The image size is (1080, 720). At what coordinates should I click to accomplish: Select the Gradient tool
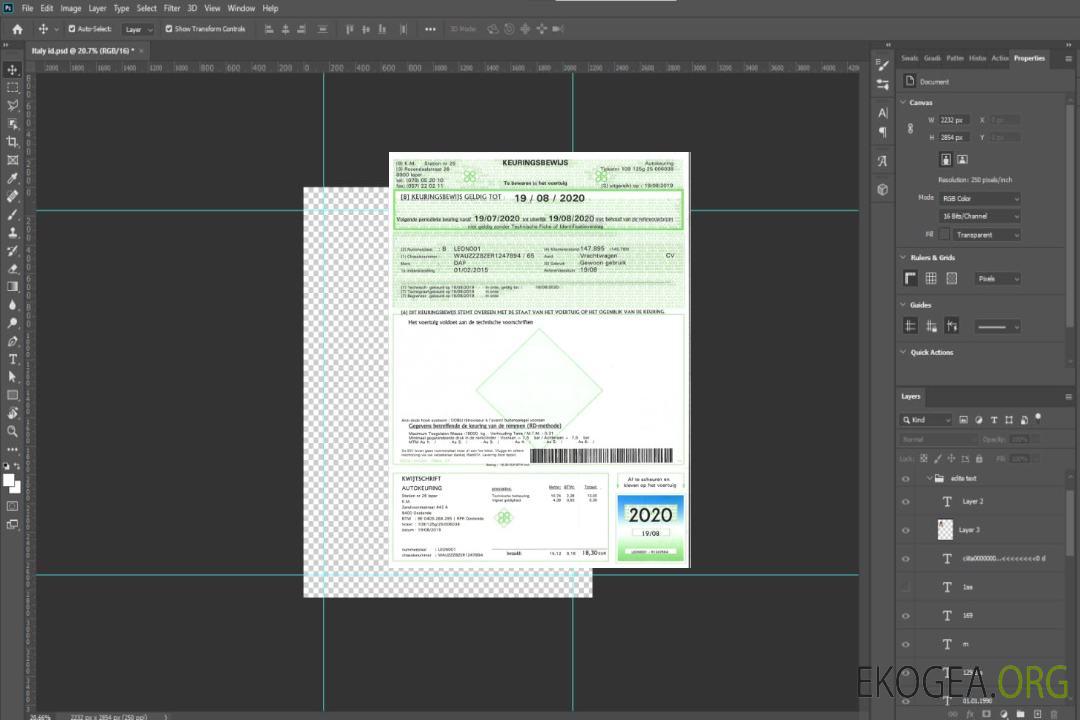point(13,286)
